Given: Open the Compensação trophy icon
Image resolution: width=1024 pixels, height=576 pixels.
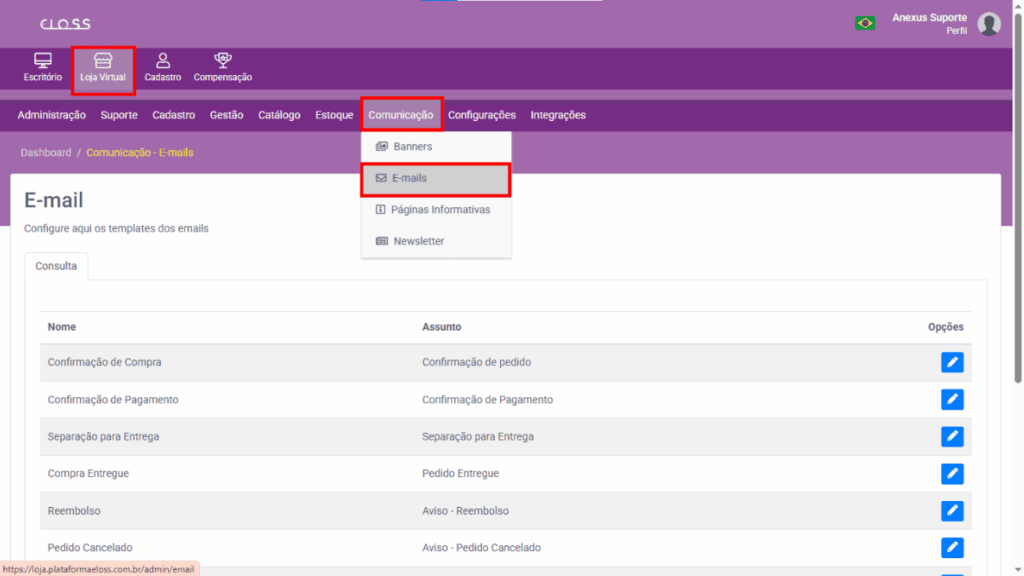Looking at the screenshot, I should [x=223, y=62].
